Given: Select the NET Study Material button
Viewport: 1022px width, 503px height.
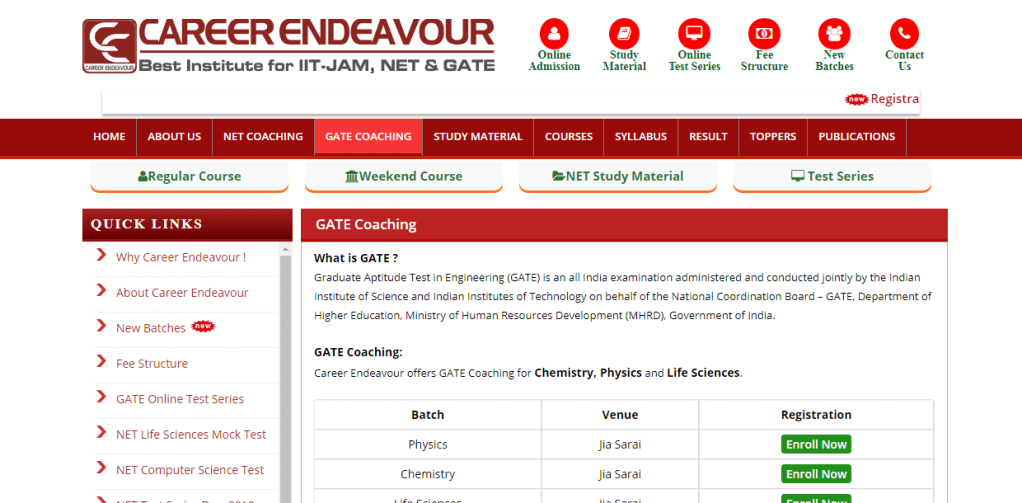Looking at the screenshot, I should (x=618, y=176).
